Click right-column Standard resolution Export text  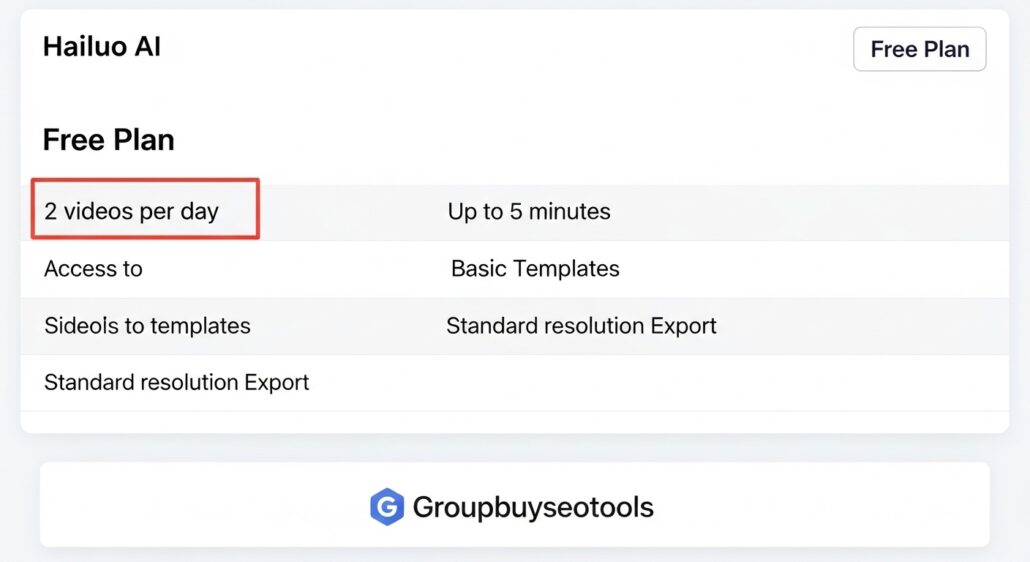pyautogui.click(x=581, y=326)
